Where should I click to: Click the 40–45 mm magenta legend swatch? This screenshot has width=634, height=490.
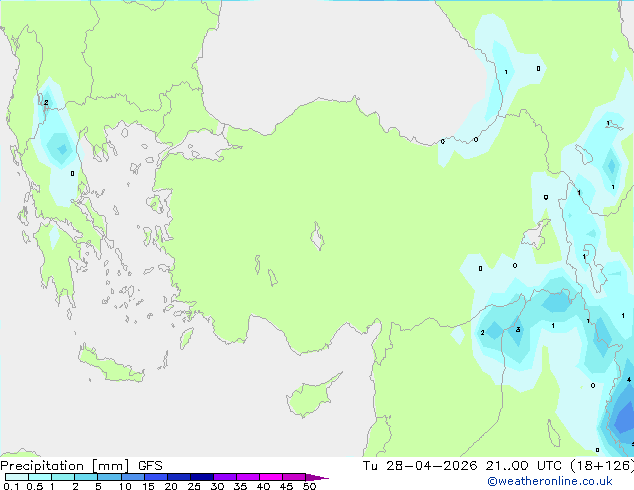(271, 477)
